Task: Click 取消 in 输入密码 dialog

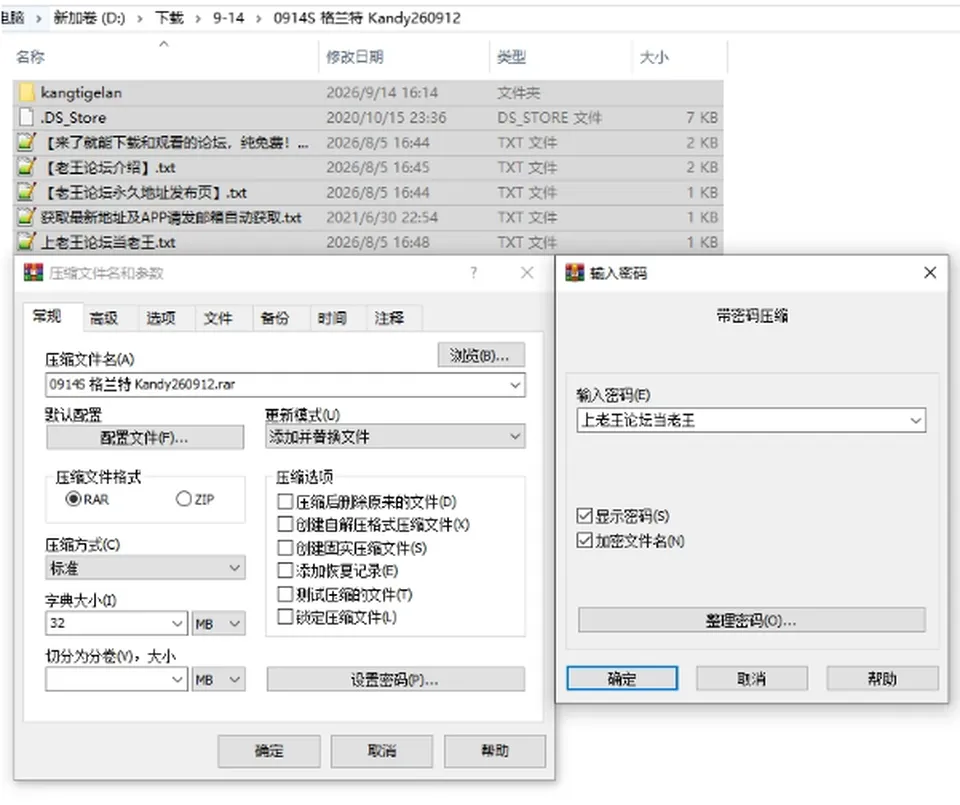Action: (752, 678)
